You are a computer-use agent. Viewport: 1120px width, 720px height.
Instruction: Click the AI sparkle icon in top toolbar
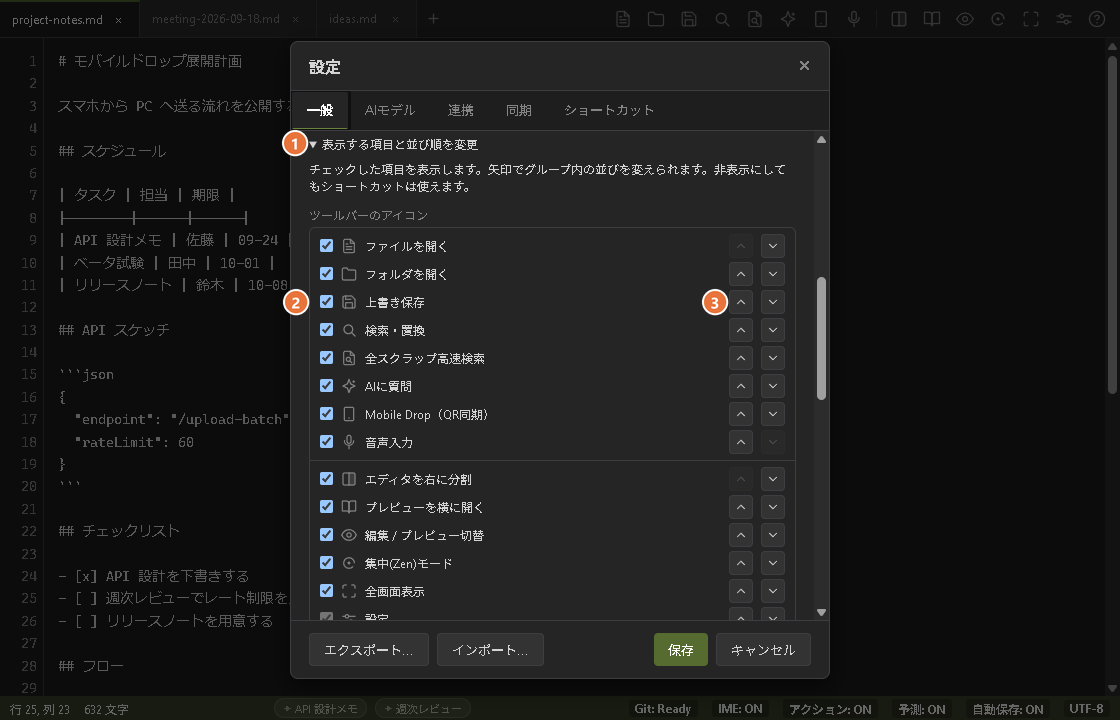pyautogui.click(x=788, y=19)
